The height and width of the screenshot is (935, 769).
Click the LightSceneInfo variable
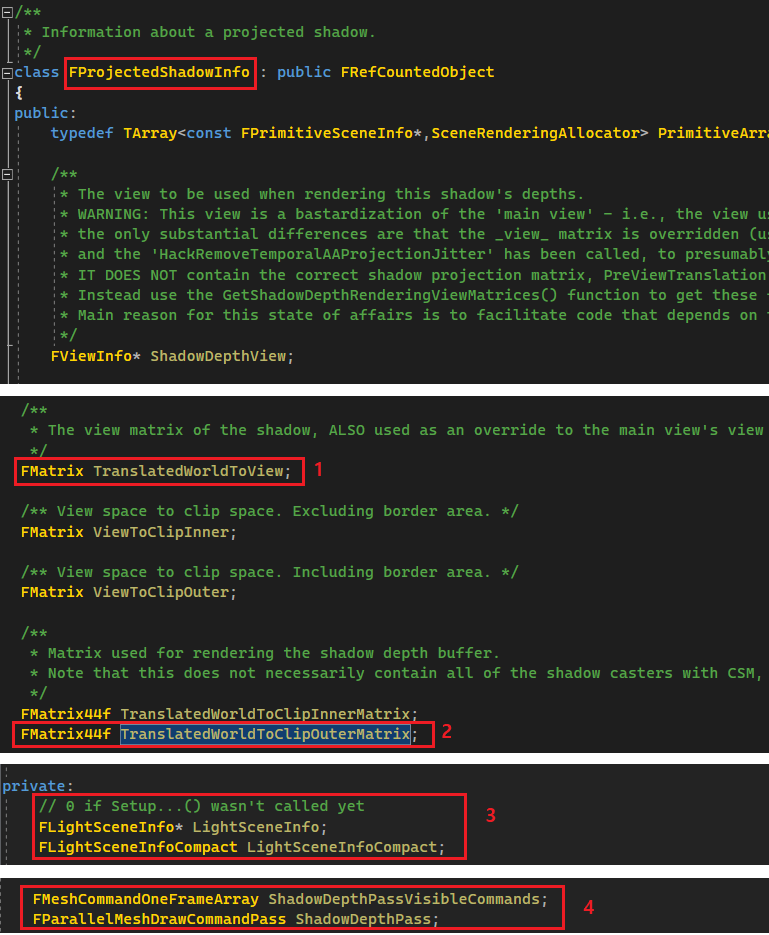[256, 827]
